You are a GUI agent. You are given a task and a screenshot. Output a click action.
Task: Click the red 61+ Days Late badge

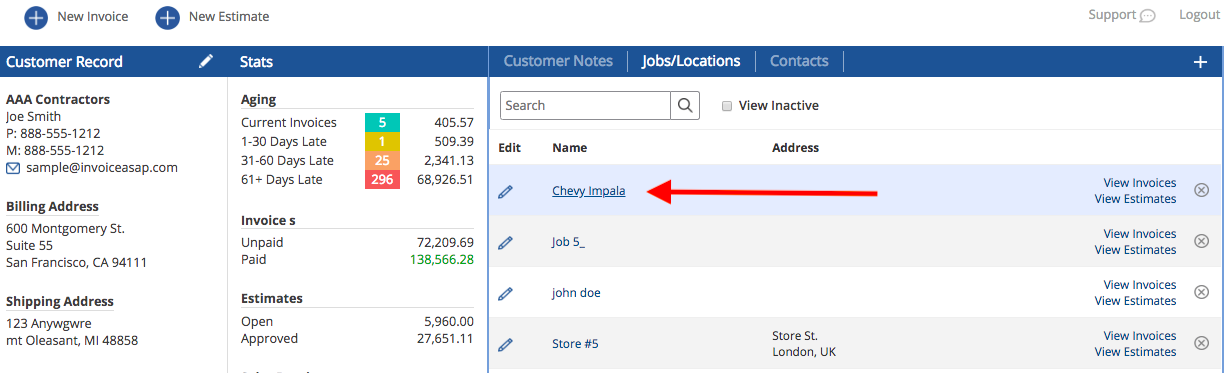point(382,179)
